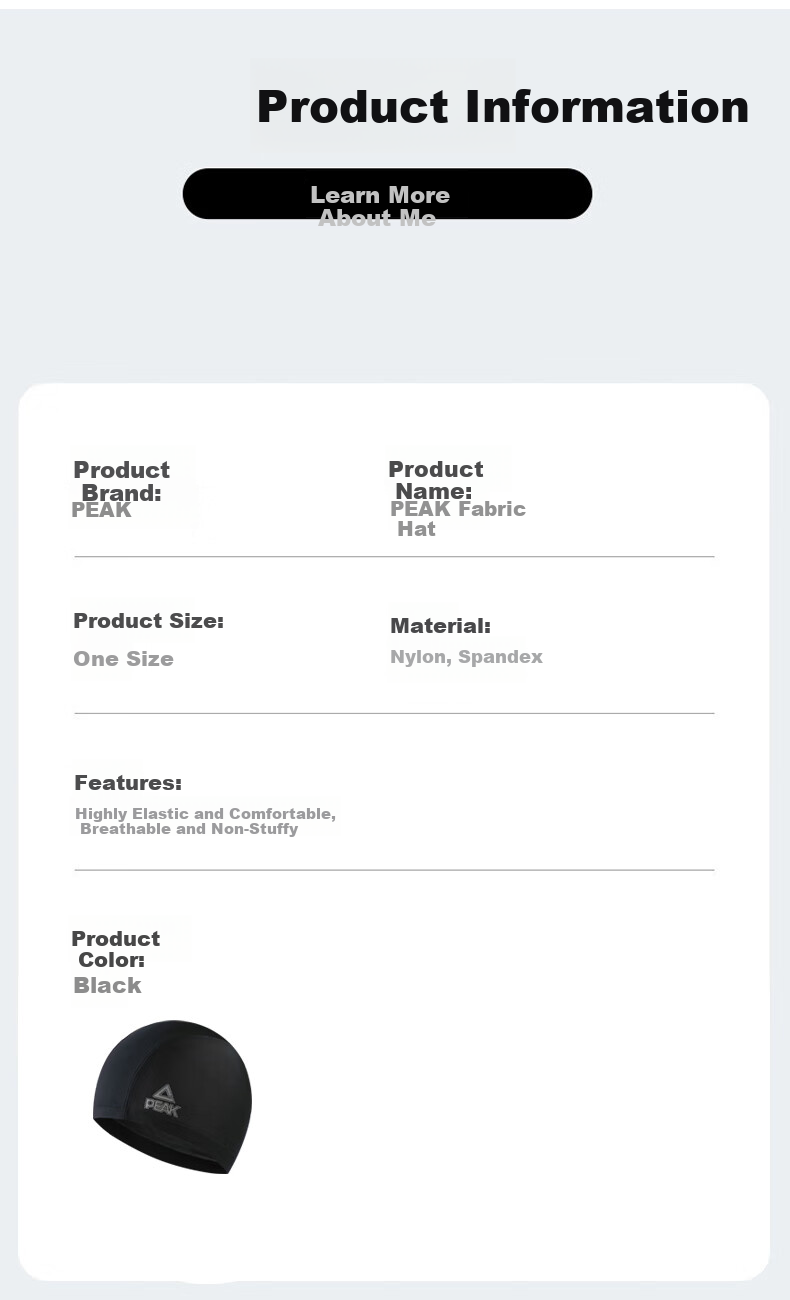Screen dimensions: 790x1300
Task: Click the Learn More About Me button
Action: click(387, 194)
